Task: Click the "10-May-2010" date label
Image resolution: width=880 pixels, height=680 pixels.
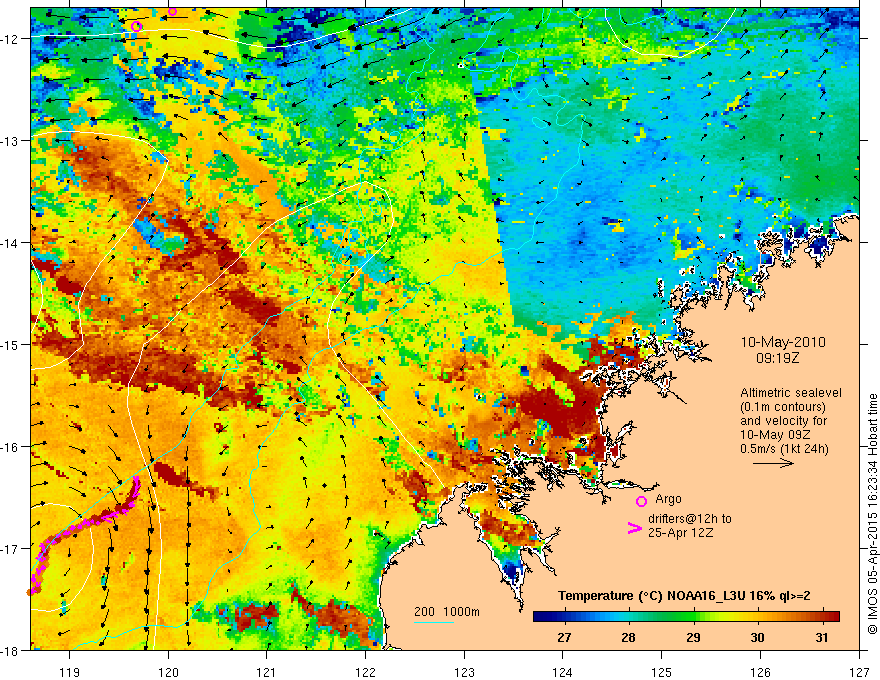Action: 783,342
